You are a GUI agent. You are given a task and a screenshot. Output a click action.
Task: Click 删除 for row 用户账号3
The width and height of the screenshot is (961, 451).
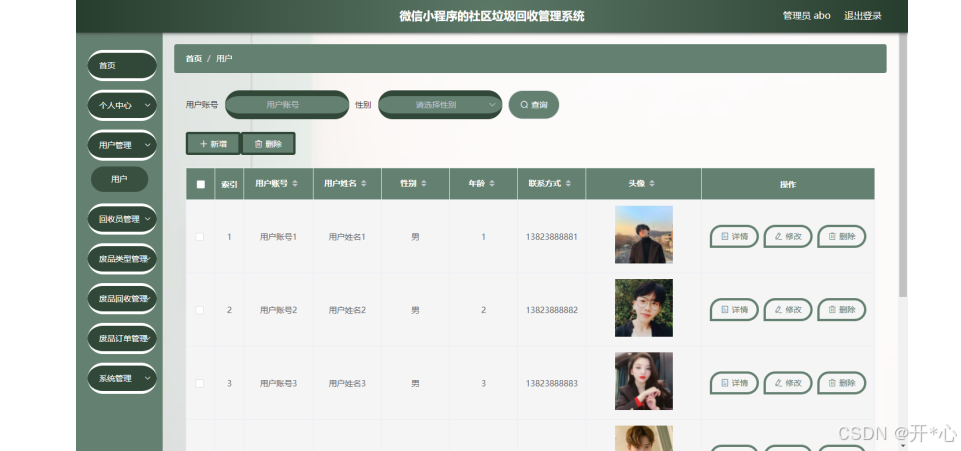click(841, 383)
